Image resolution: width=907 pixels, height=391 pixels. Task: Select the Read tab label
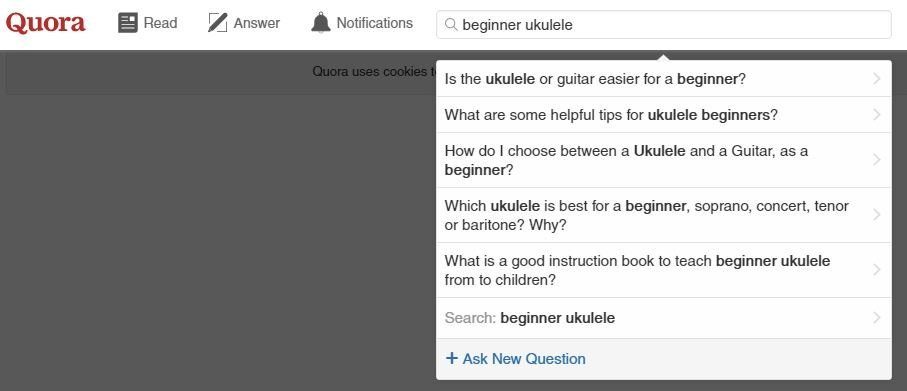click(160, 23)
